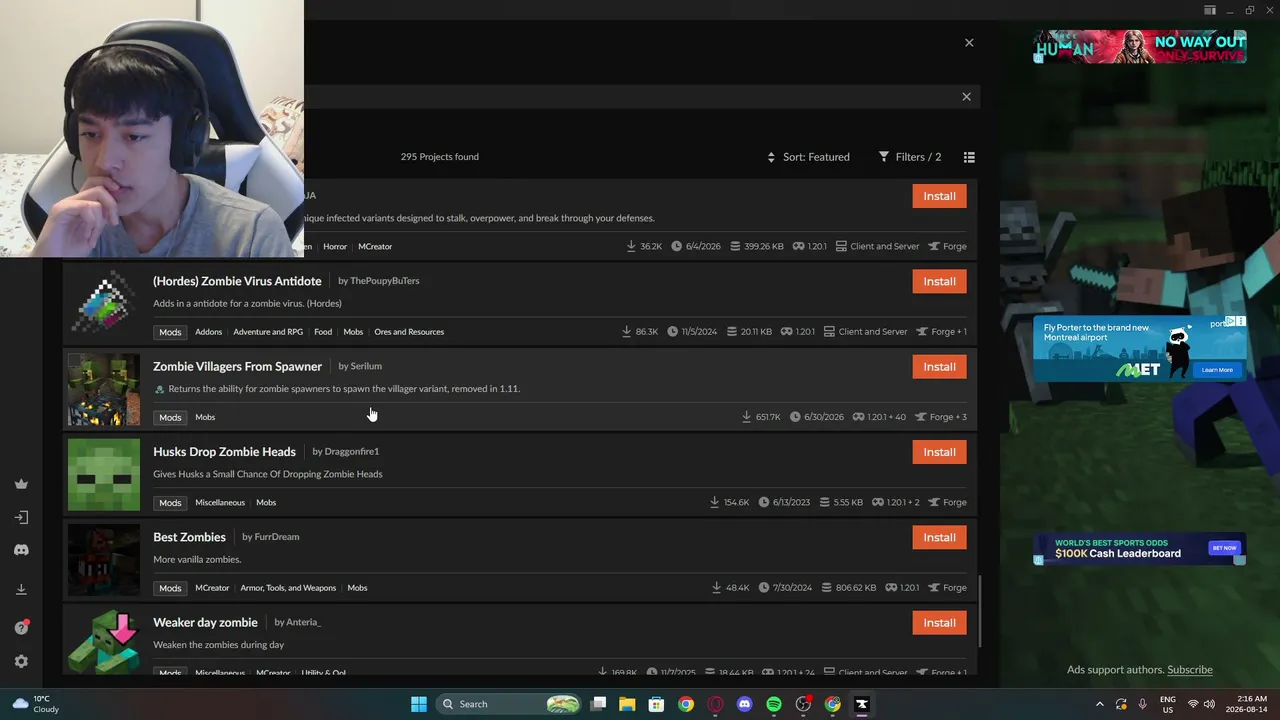The width and height of the screenshot is (1280, 720).
Task: Open the cloudy weather widget on the taskbar
Action: pyautogui.click(x=35, y=704)
